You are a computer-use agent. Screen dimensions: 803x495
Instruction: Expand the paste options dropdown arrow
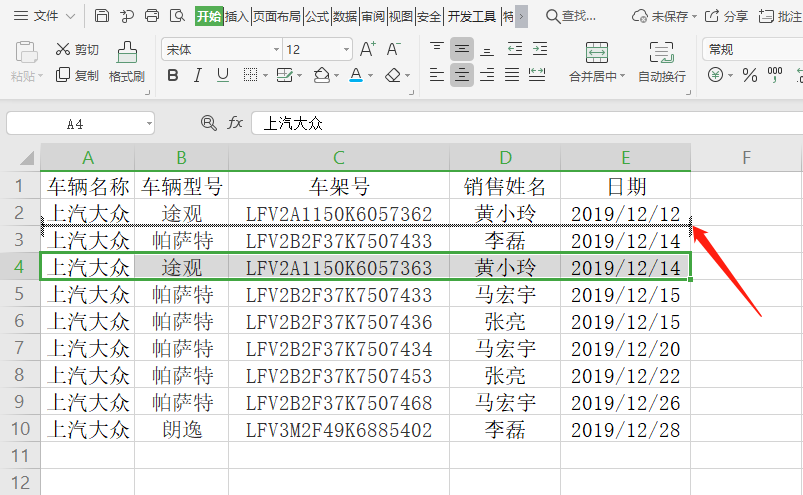tap(40, 76)
